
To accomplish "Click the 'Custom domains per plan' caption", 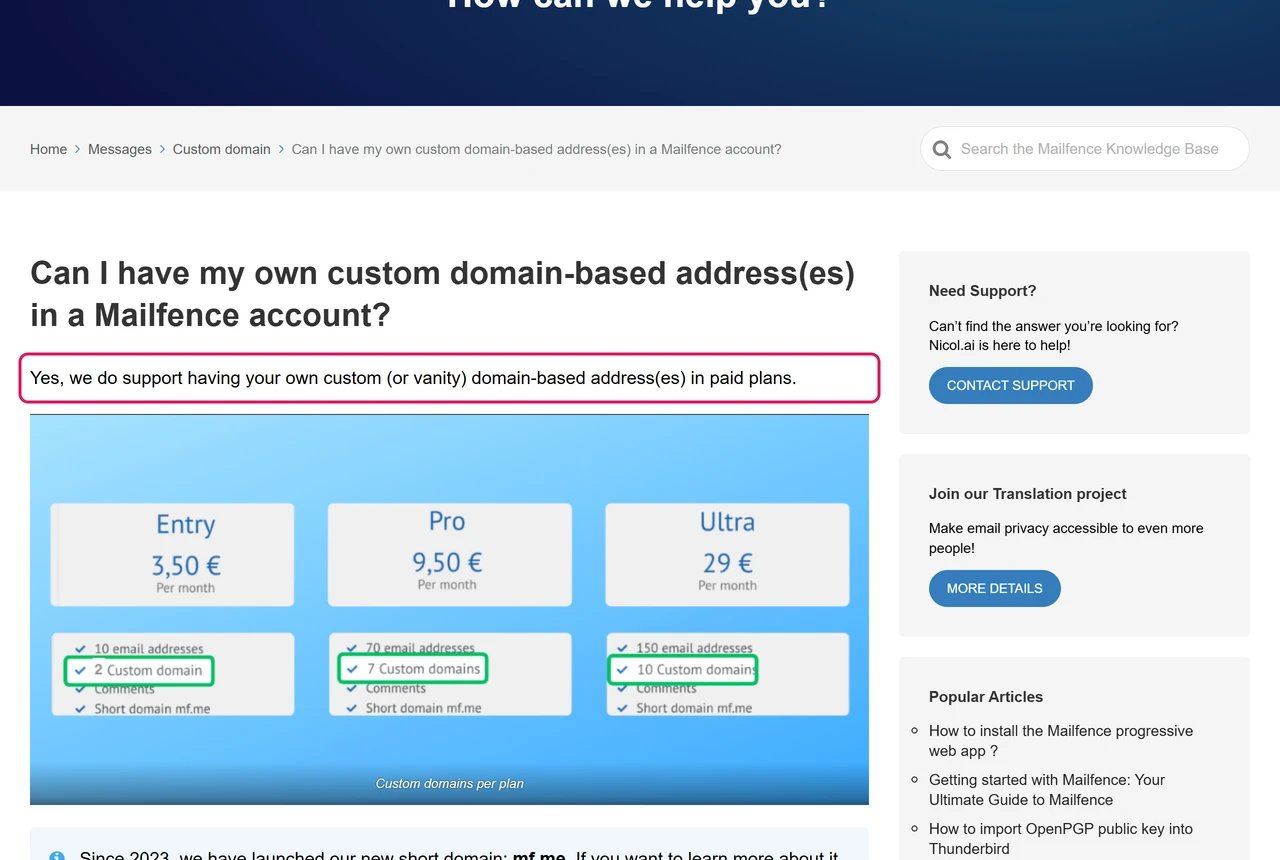I will [x=449, y=784].
